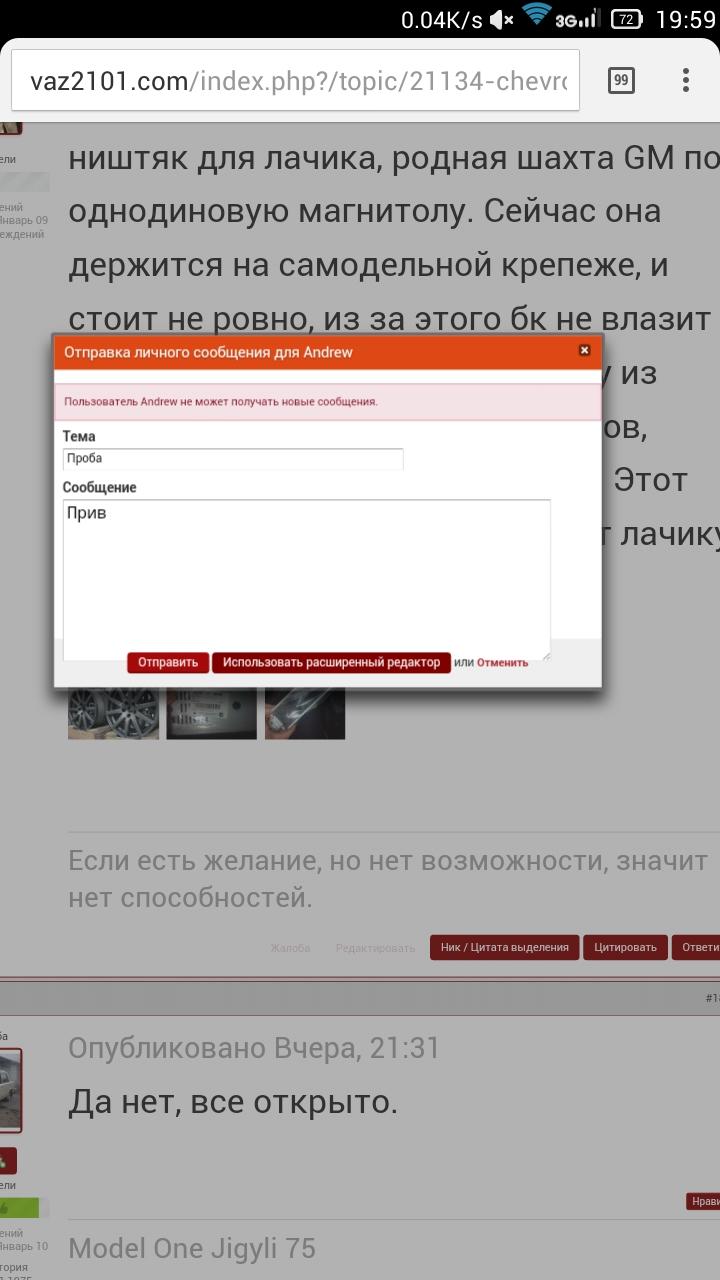Close the personal message dialog
This screenshot has height=1280, width=720.
click(x=585, y=350)
